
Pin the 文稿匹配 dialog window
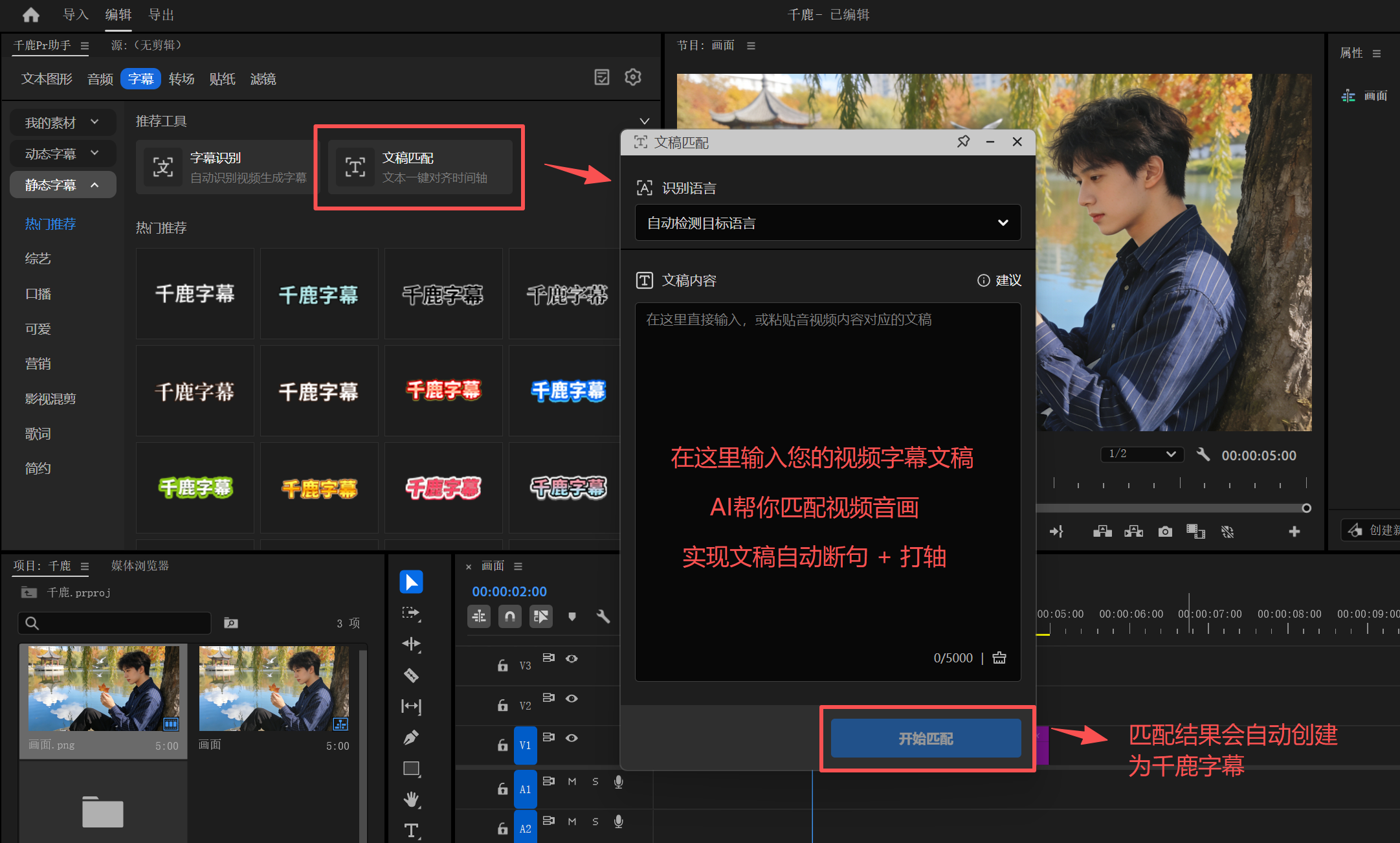tap(963, 142)
